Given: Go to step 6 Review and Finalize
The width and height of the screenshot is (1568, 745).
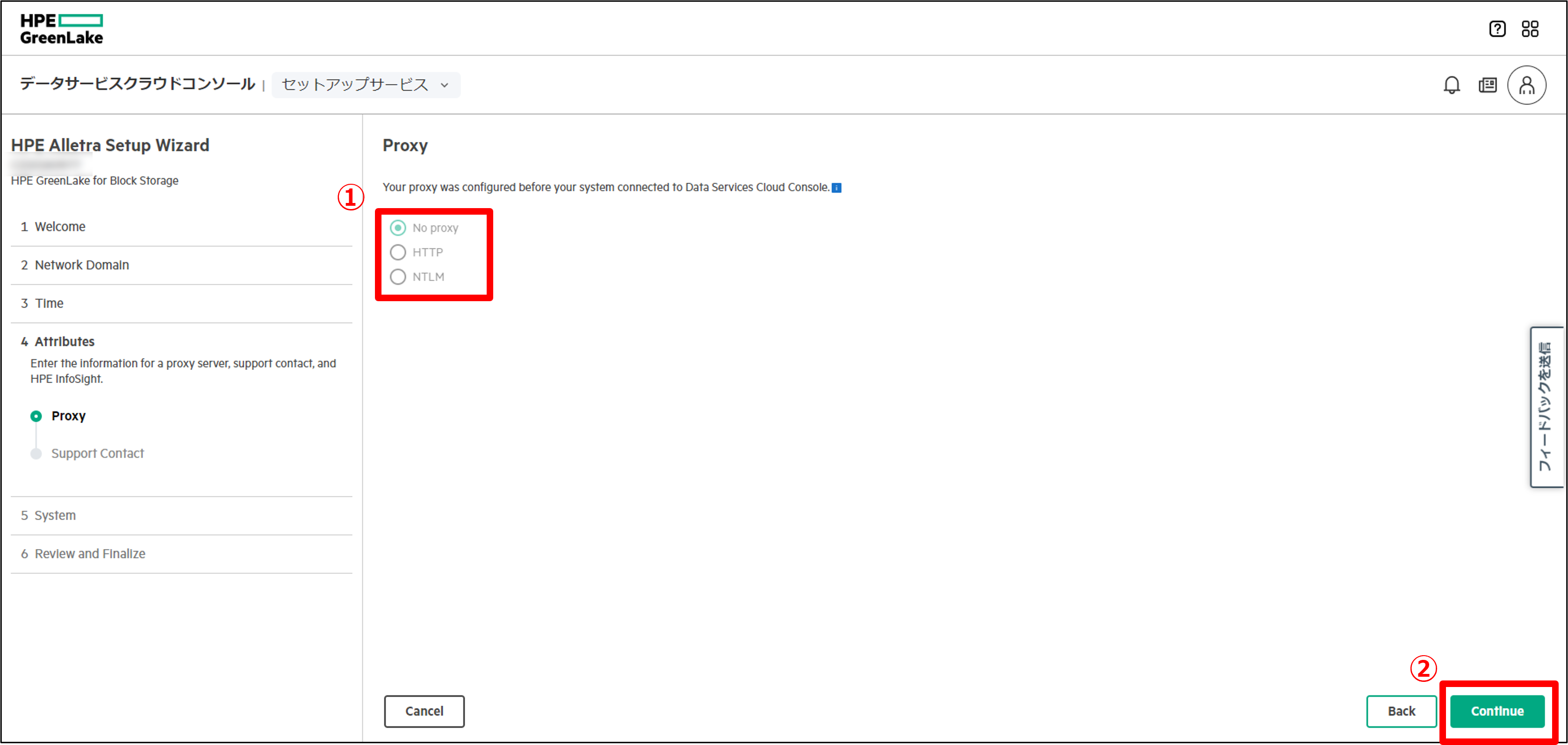Looking at the screenshot, I should point(181,554).
